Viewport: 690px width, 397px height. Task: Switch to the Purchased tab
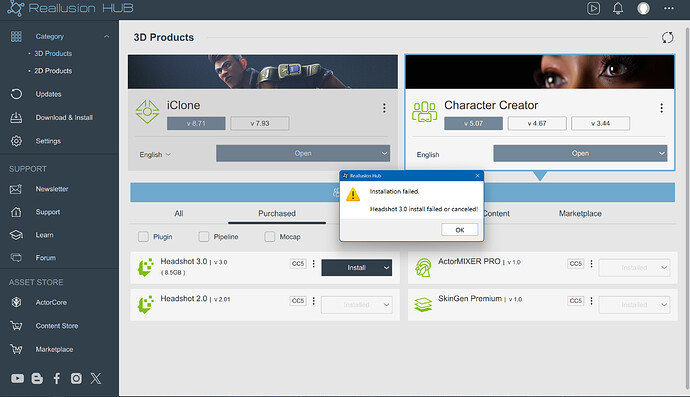click(277, 213)
